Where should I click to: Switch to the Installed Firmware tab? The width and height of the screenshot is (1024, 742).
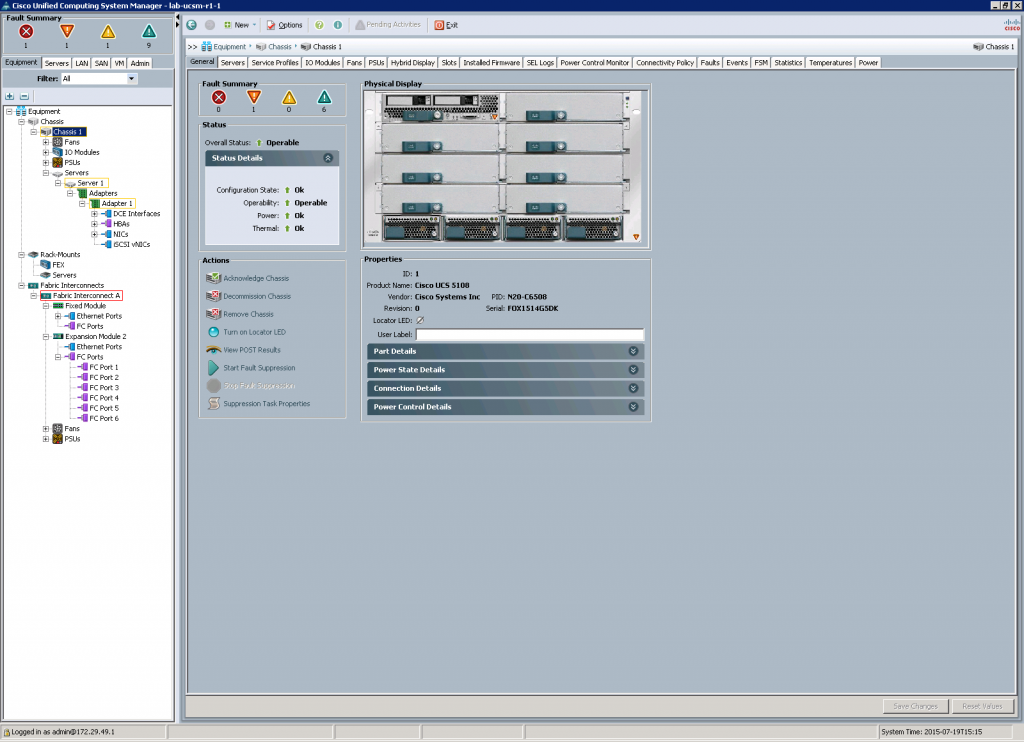(x=491, y=63)
